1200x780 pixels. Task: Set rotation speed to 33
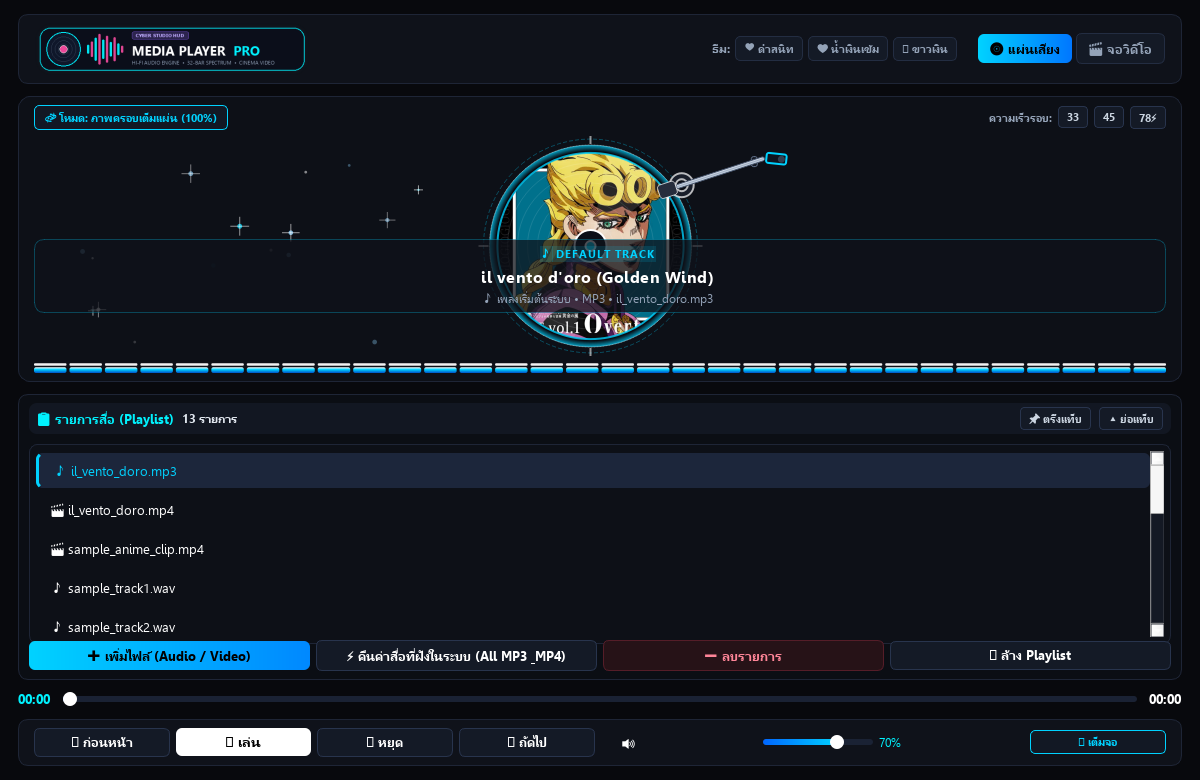1073,118
